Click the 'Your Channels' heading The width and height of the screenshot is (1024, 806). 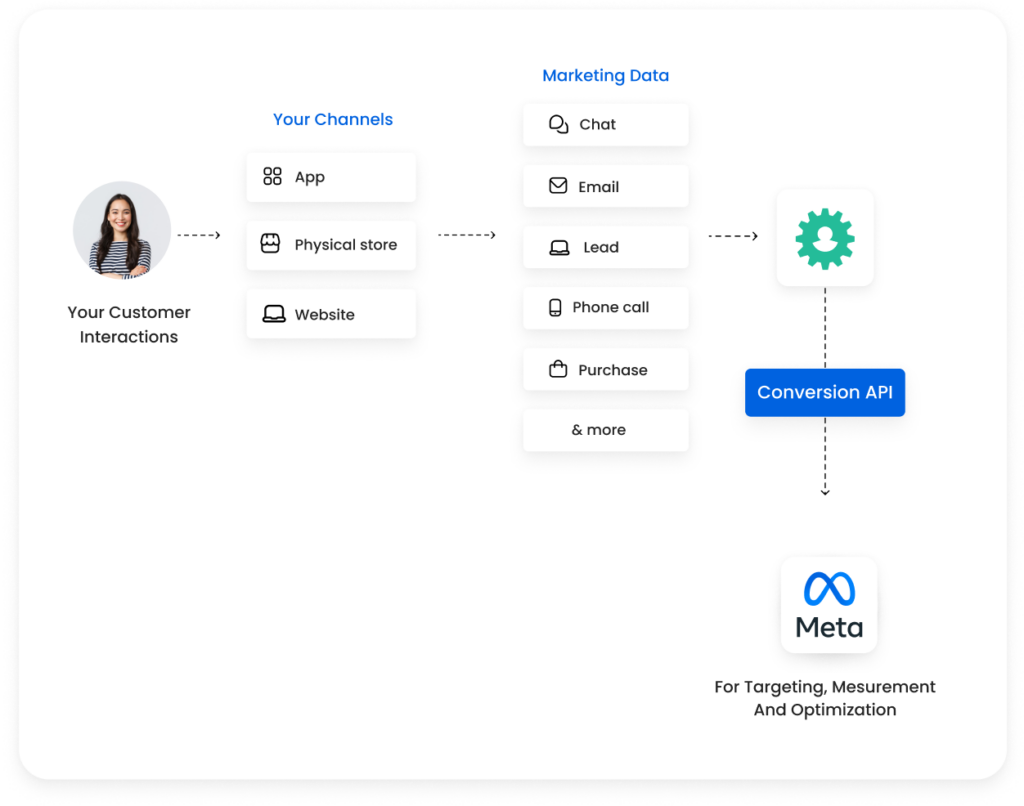coord(333,119)
